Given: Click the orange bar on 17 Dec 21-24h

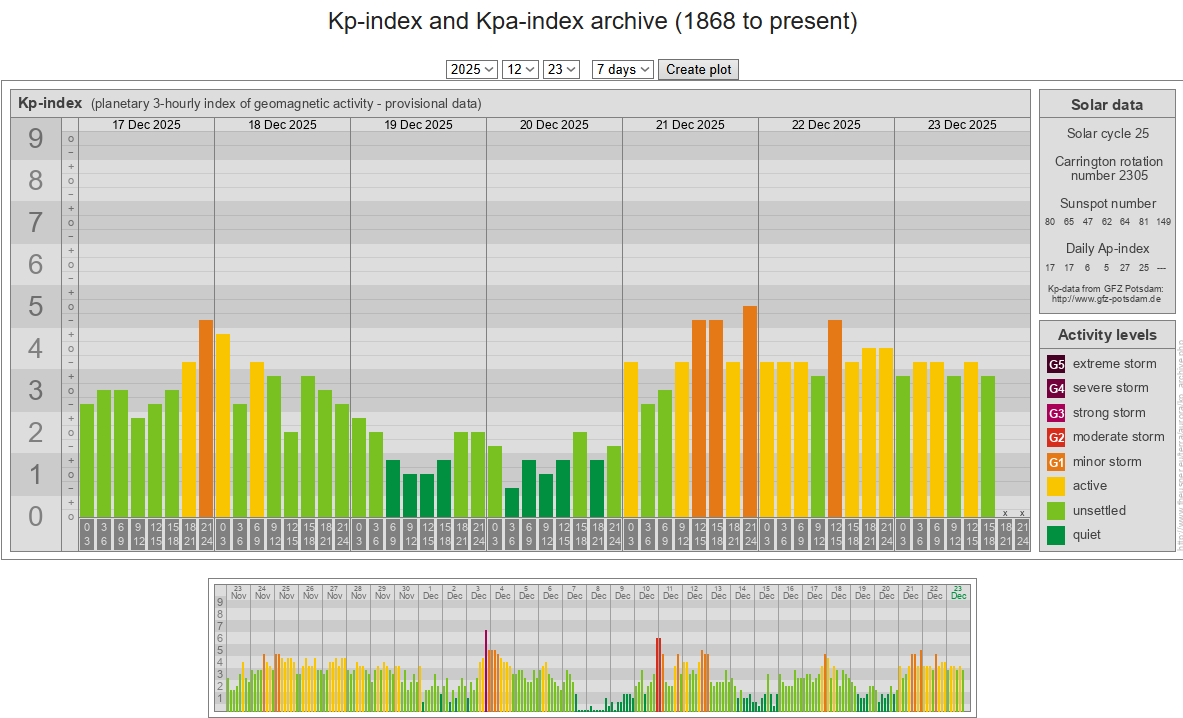Looking at the screenshot, I should (206, 418).
